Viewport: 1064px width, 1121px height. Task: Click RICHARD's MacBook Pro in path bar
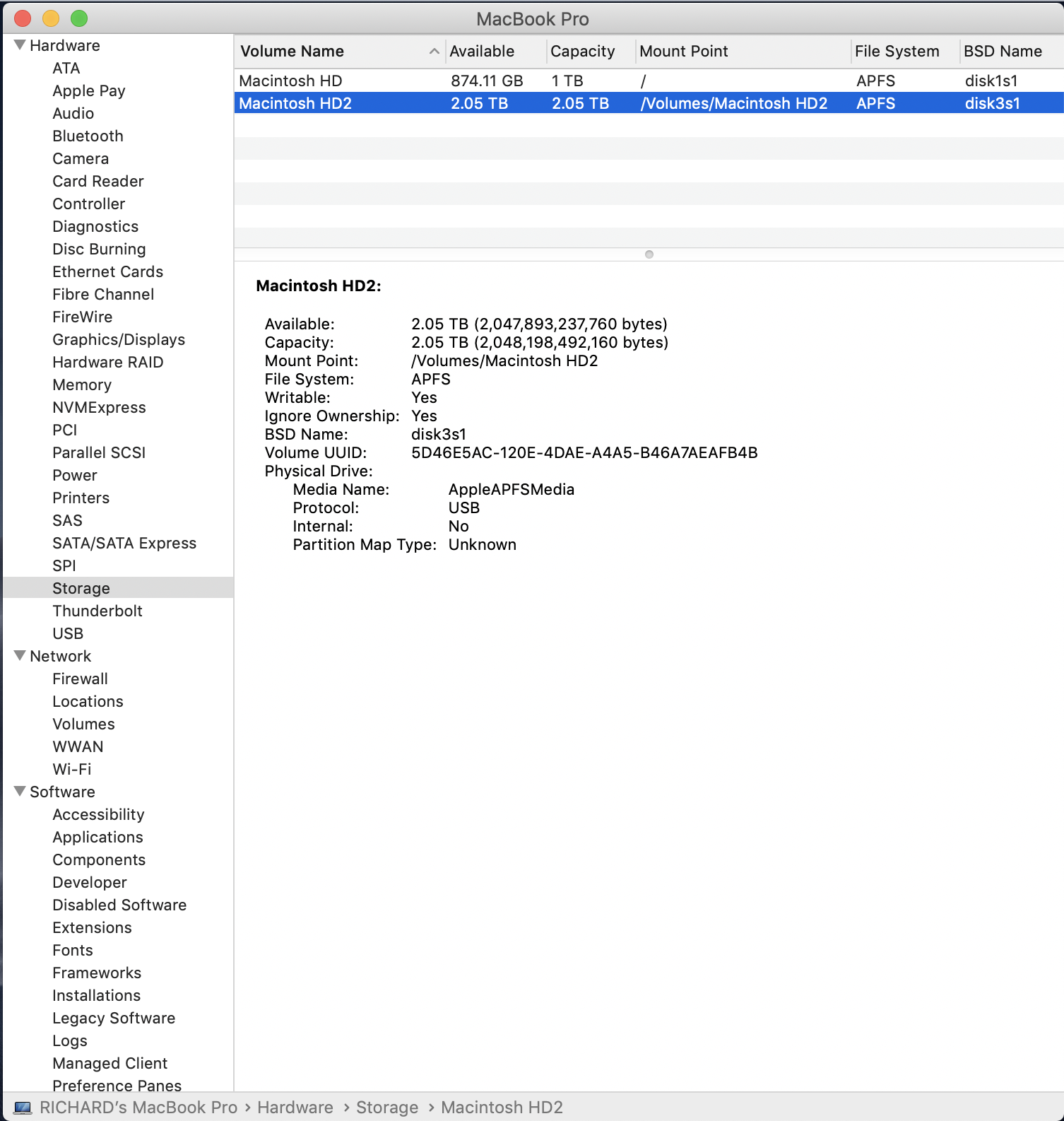click(x=138, y=1108)
